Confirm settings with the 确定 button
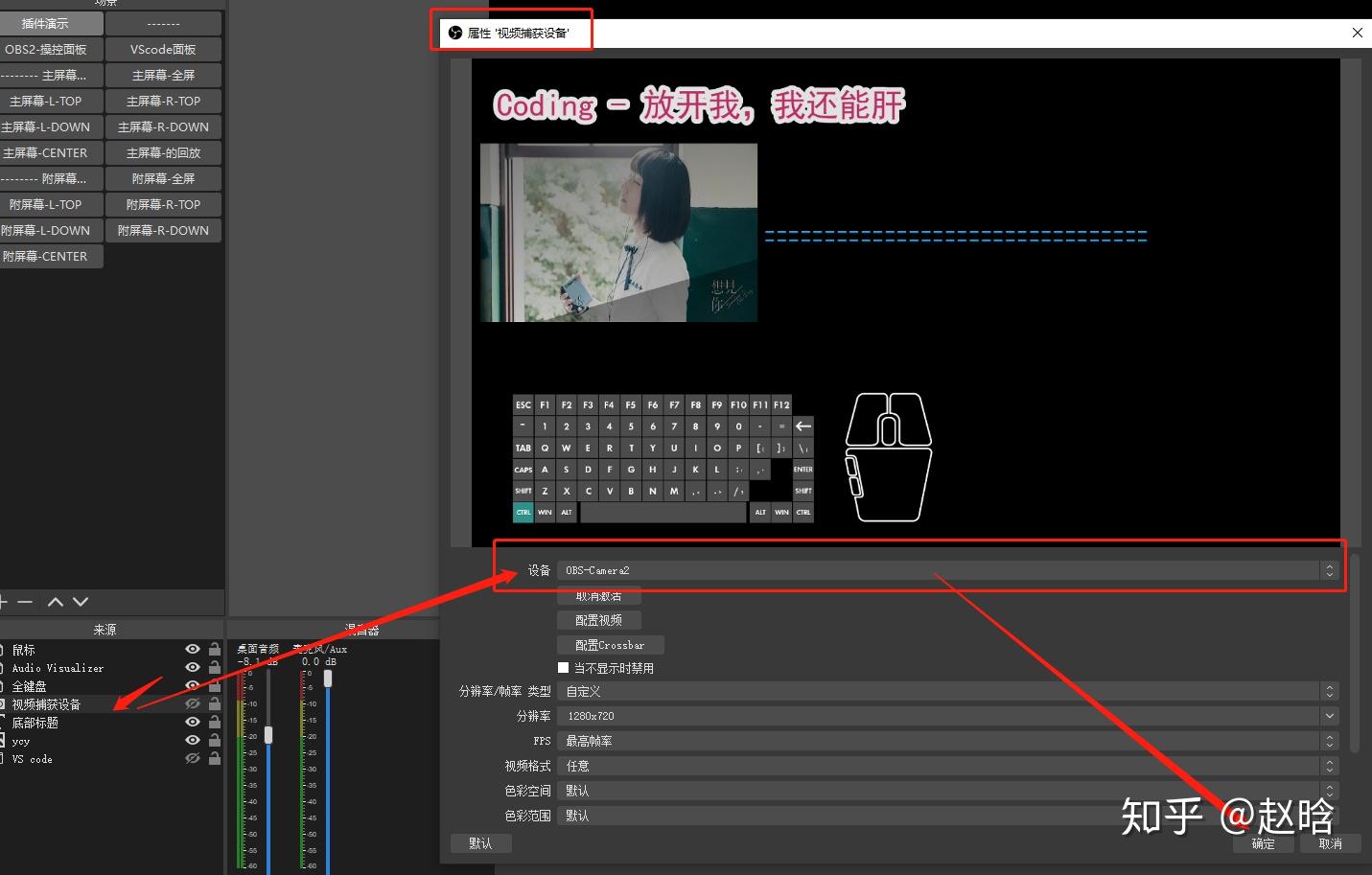This screenshot has height=875, width=1372. click(x=1263, y=843)
